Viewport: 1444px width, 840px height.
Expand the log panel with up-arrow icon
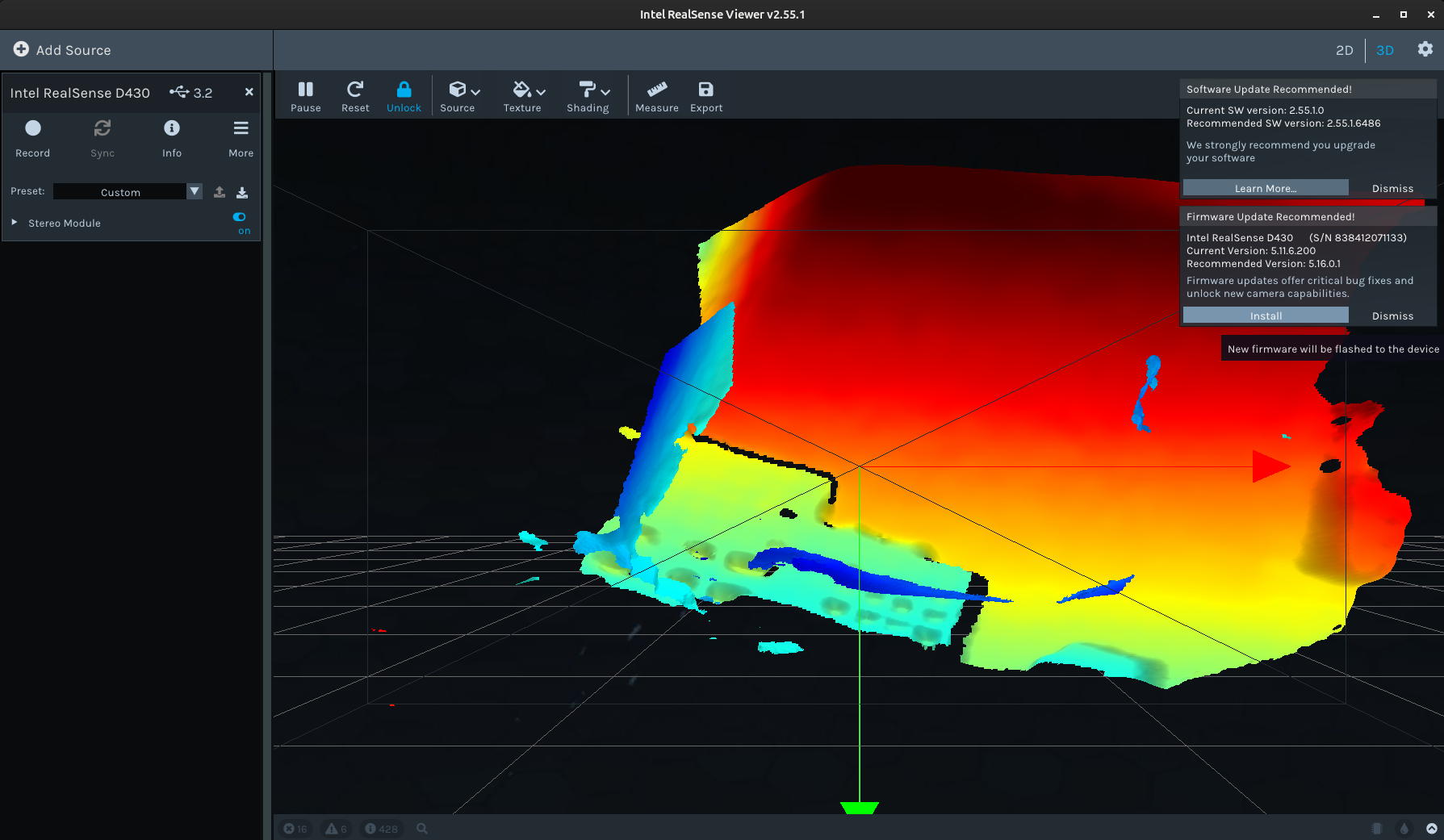click(1431, 829)
